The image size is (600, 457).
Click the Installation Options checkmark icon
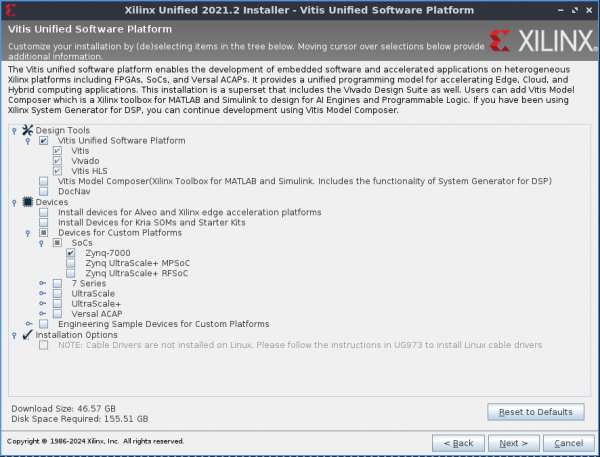[28, 335]
